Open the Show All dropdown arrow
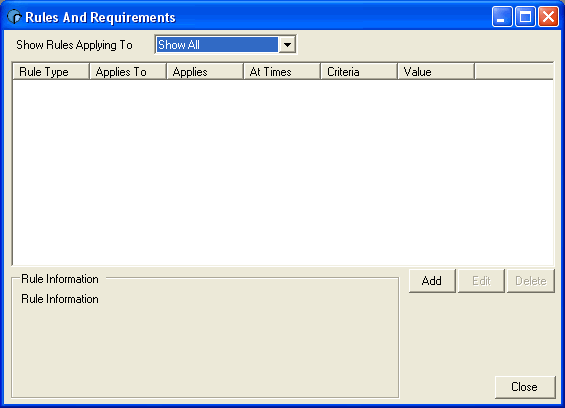565x408 pixels. (x=287, y=45)
